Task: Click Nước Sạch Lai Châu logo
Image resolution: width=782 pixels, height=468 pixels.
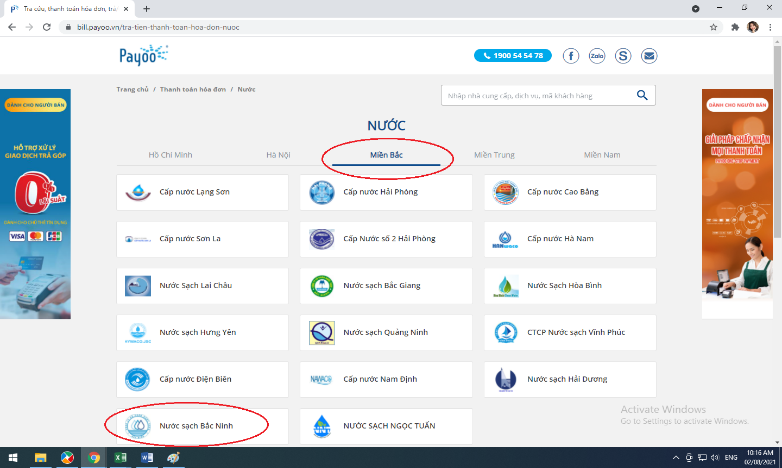Action: pyautogui.click(x=138, y=286)
